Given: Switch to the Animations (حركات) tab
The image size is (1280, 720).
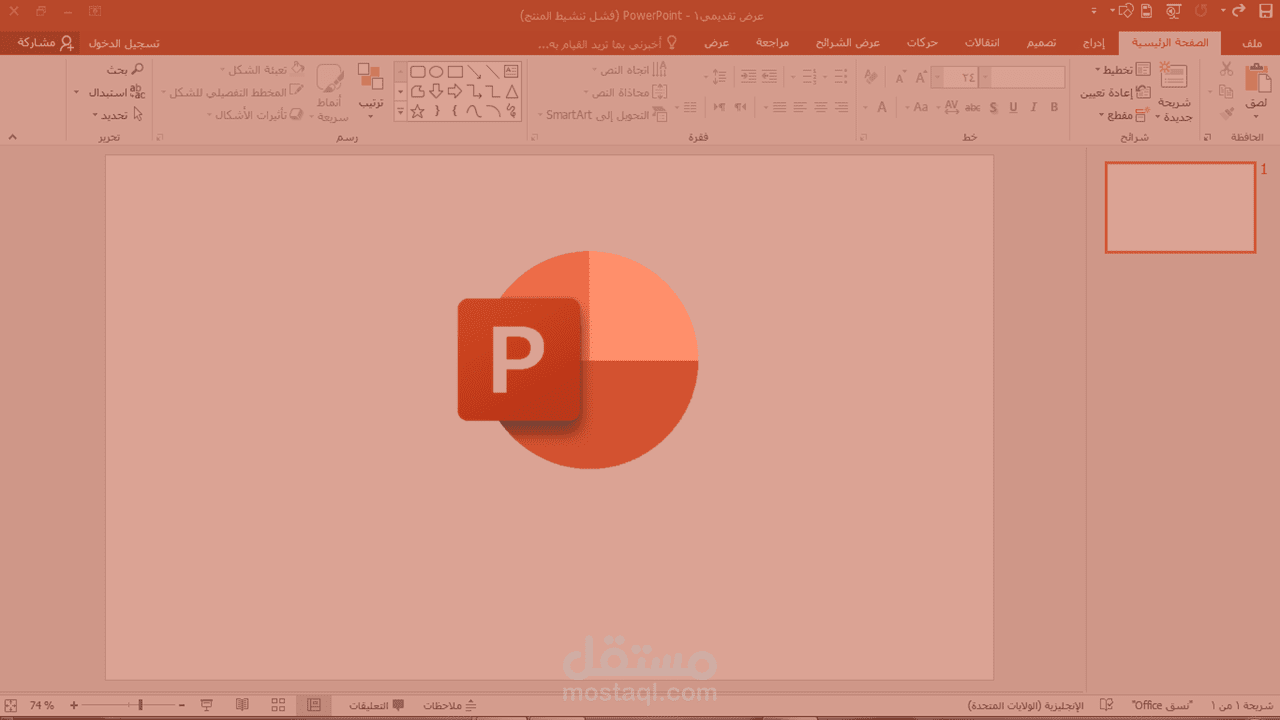Looking at the screenshot, I should point(921,44).
